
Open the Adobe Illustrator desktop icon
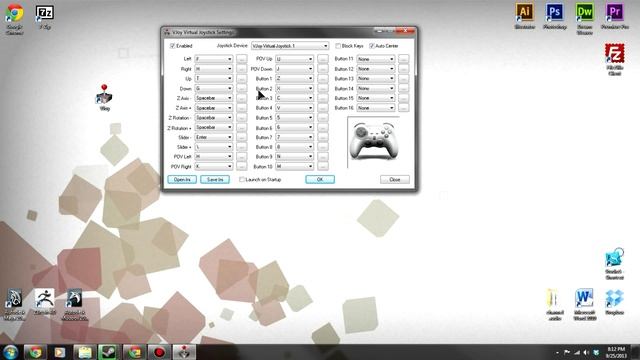(x=524, y=16)
